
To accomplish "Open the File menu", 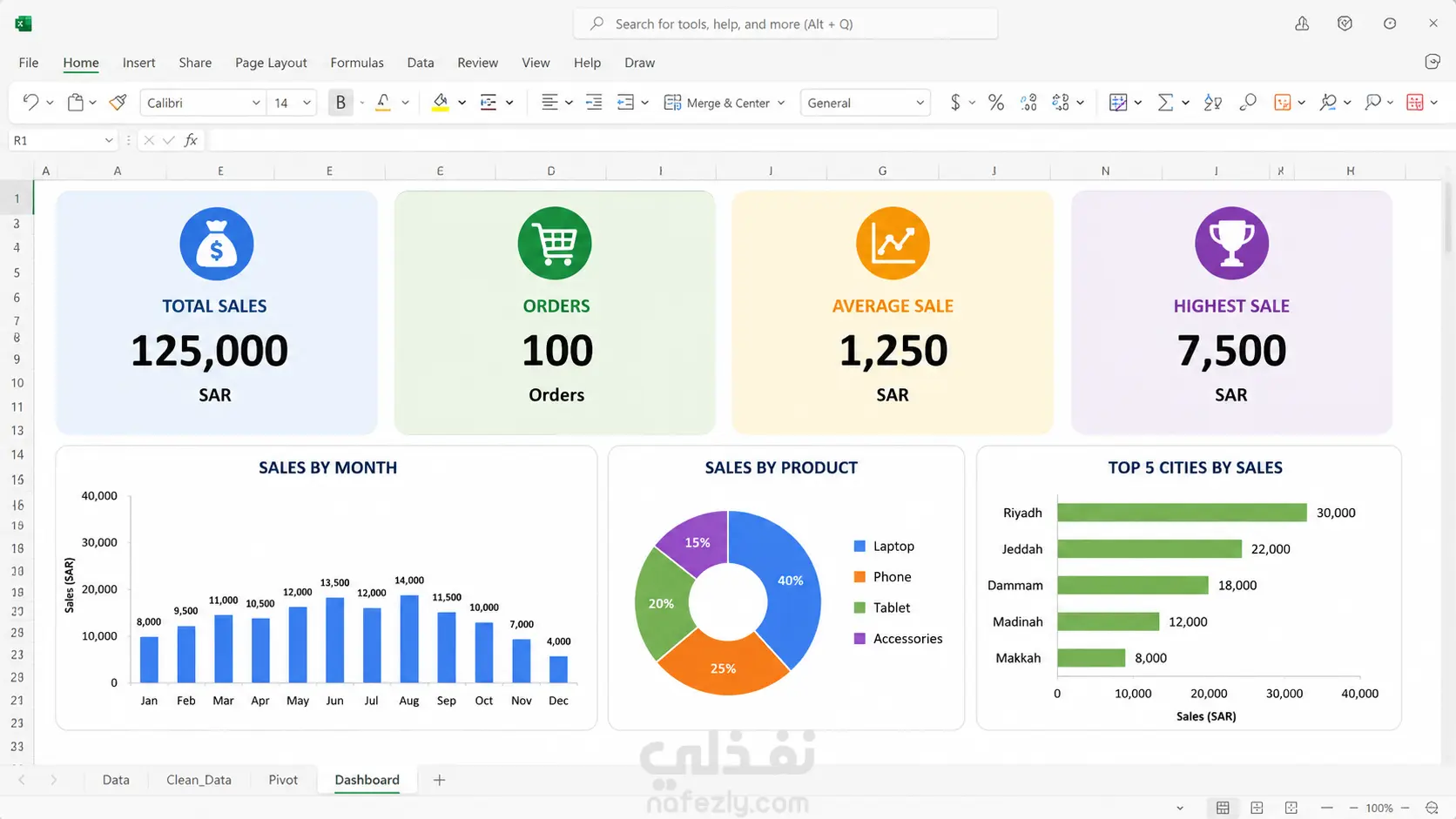I will pos(29,63).
